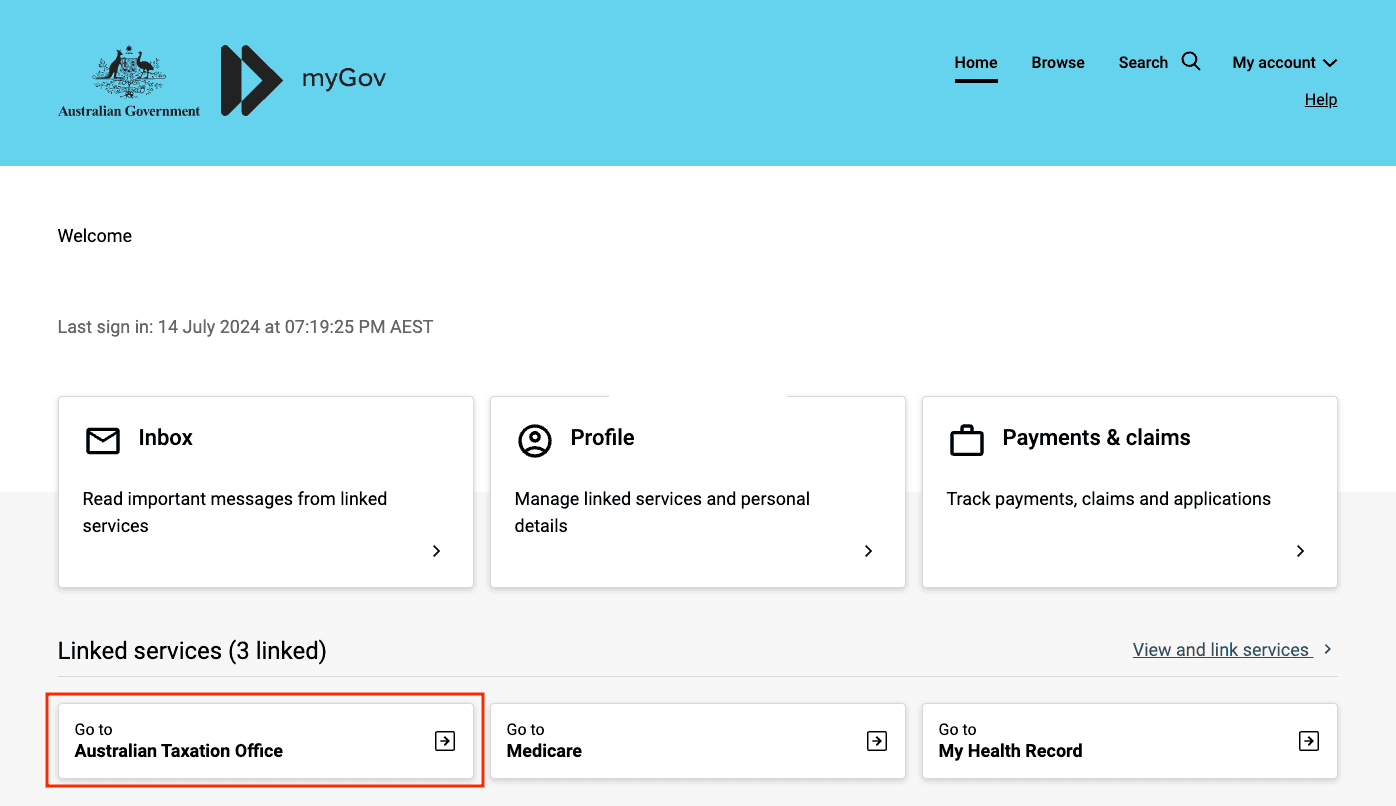Click chevron beside View and link services
The height and width of the screenshot is (806, 1396).
[1328, 649]
